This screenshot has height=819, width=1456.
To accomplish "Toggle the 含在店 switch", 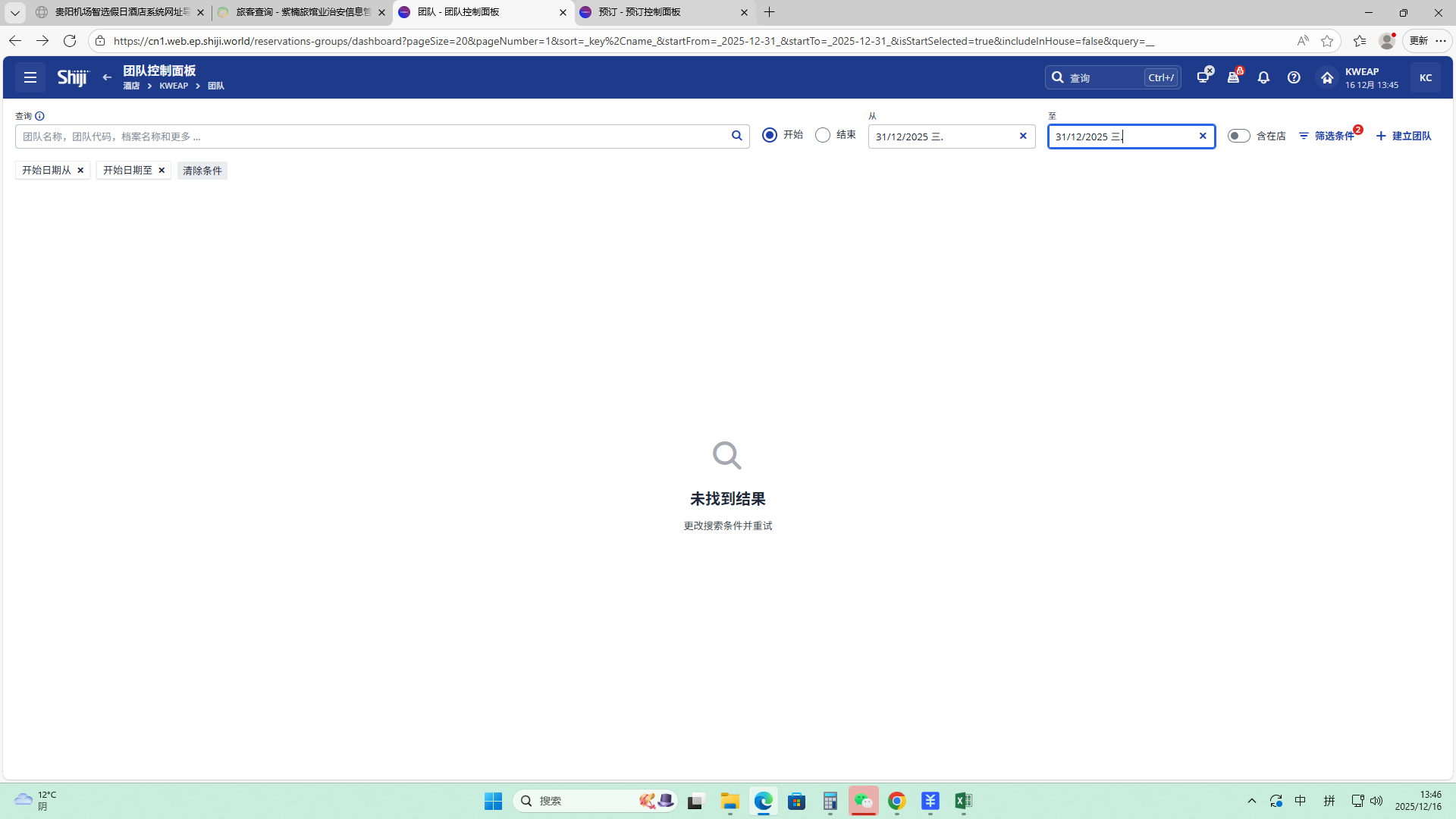I will point(1238,136).
